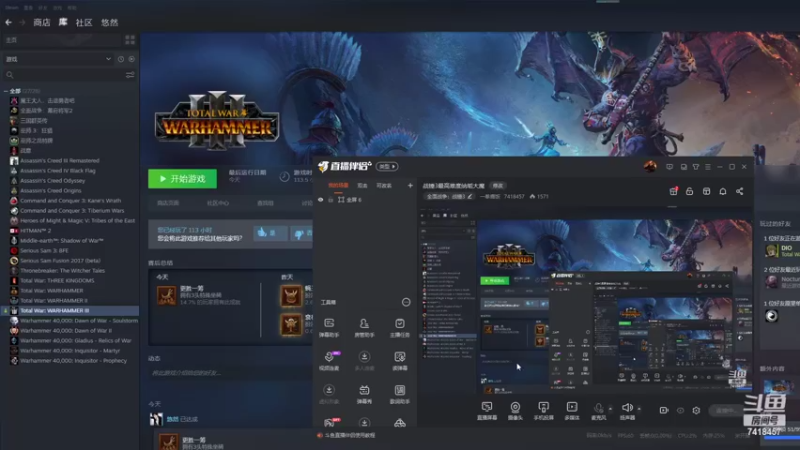Viewport: 800px width, 450px height.
Task: Add a 摄像头 camera source
Action: pyautogui.click(x=515, y=411)
